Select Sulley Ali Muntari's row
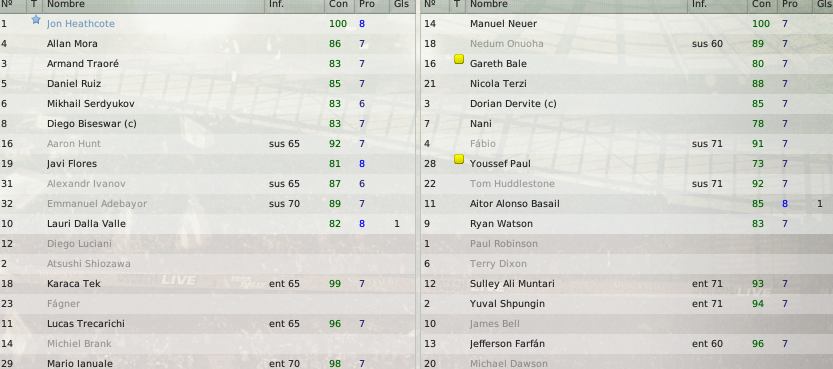 pyautogui.click(x=627, y=284)
